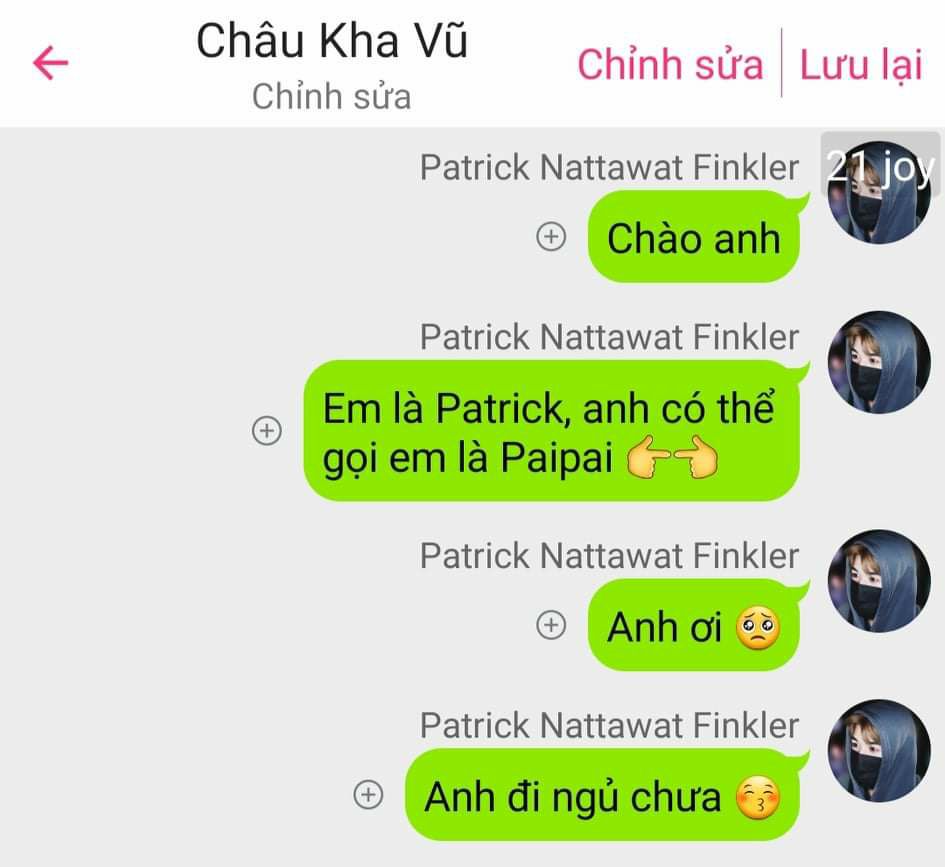Tap the "21 joy" watermark label
The width and height of the screenshot is (945, 867).
point(881,166)
